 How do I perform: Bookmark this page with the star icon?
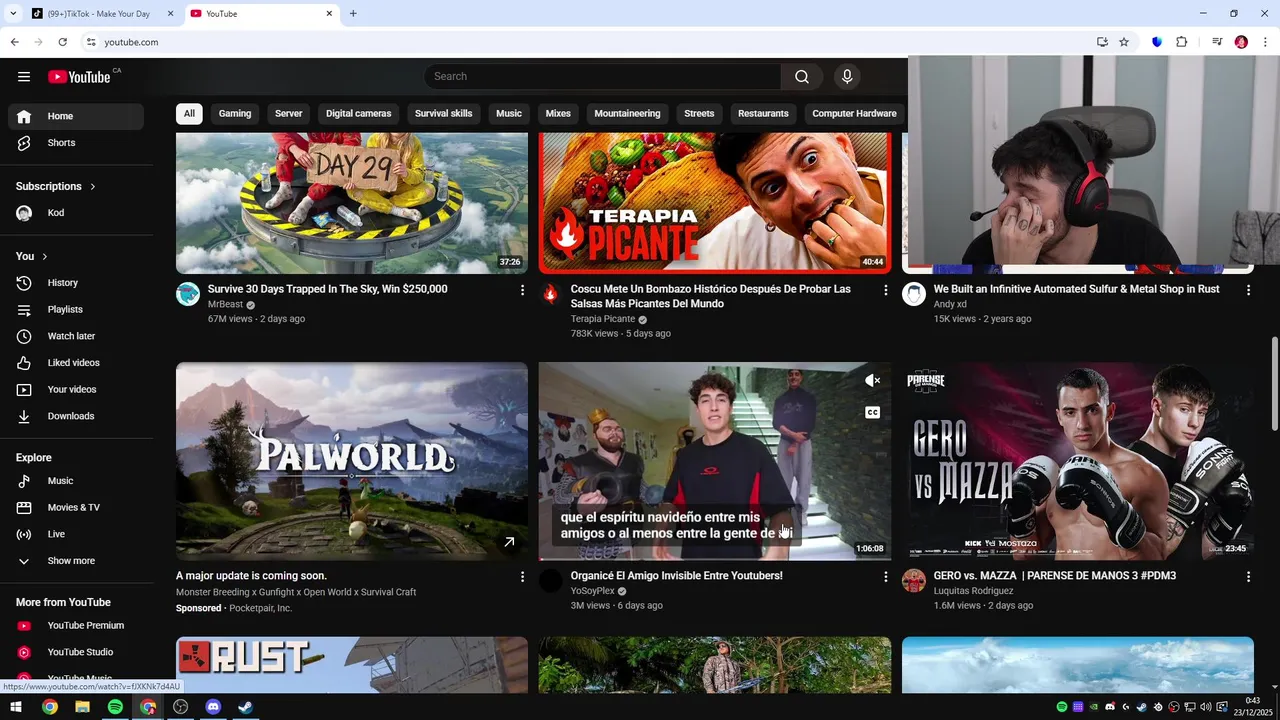point(1124,42)
